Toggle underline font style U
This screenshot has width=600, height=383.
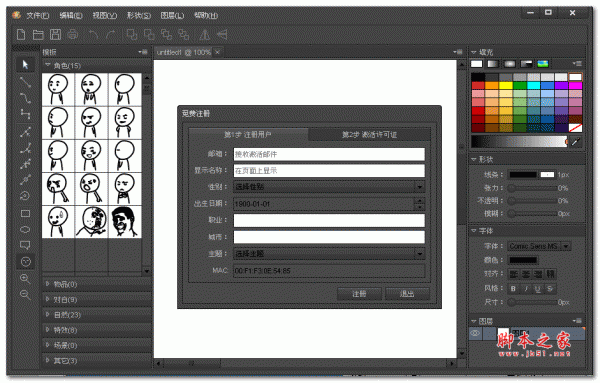coord(538,289)
